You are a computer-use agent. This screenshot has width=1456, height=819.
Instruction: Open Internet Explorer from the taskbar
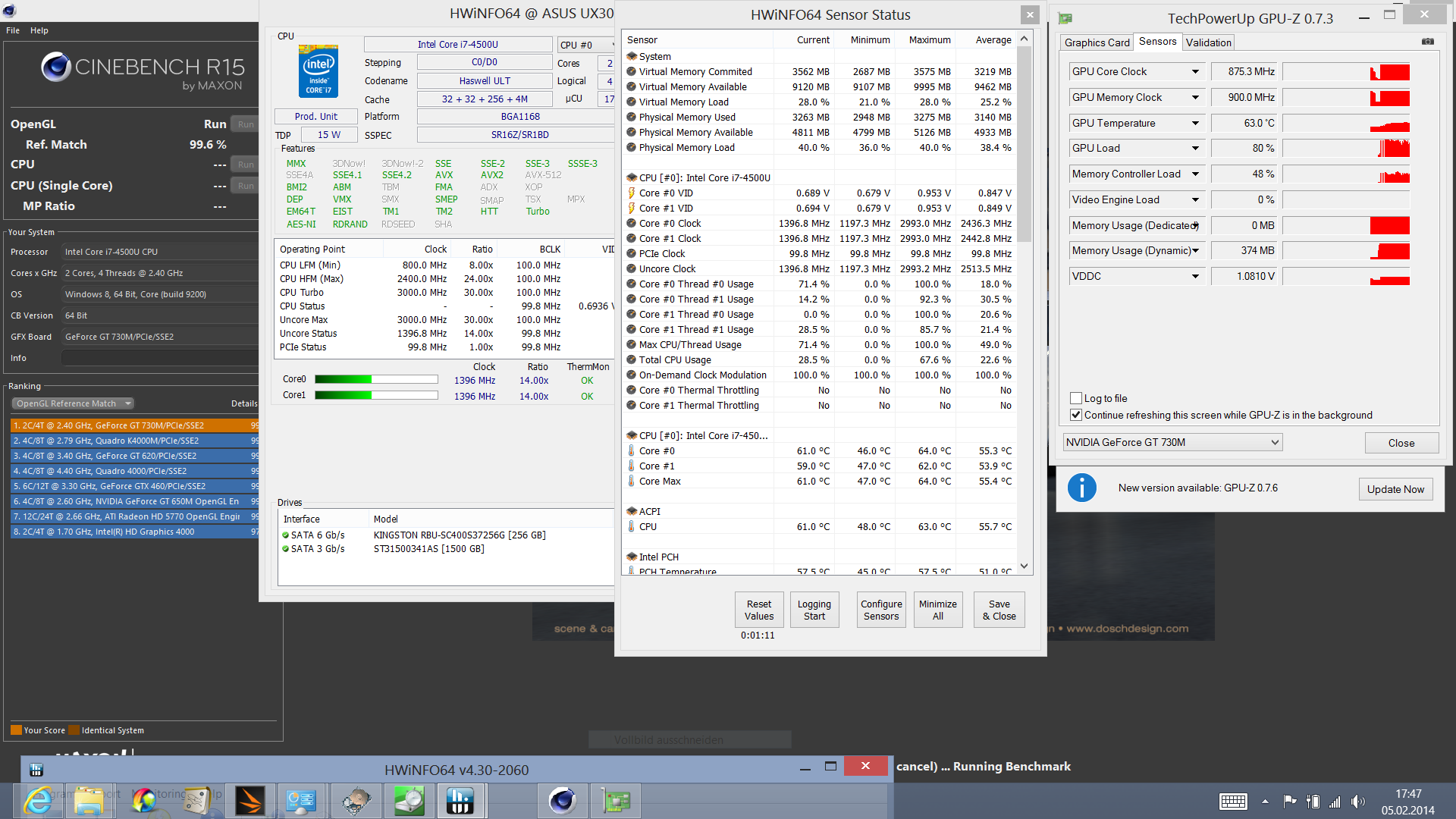(x=38, y=801)
